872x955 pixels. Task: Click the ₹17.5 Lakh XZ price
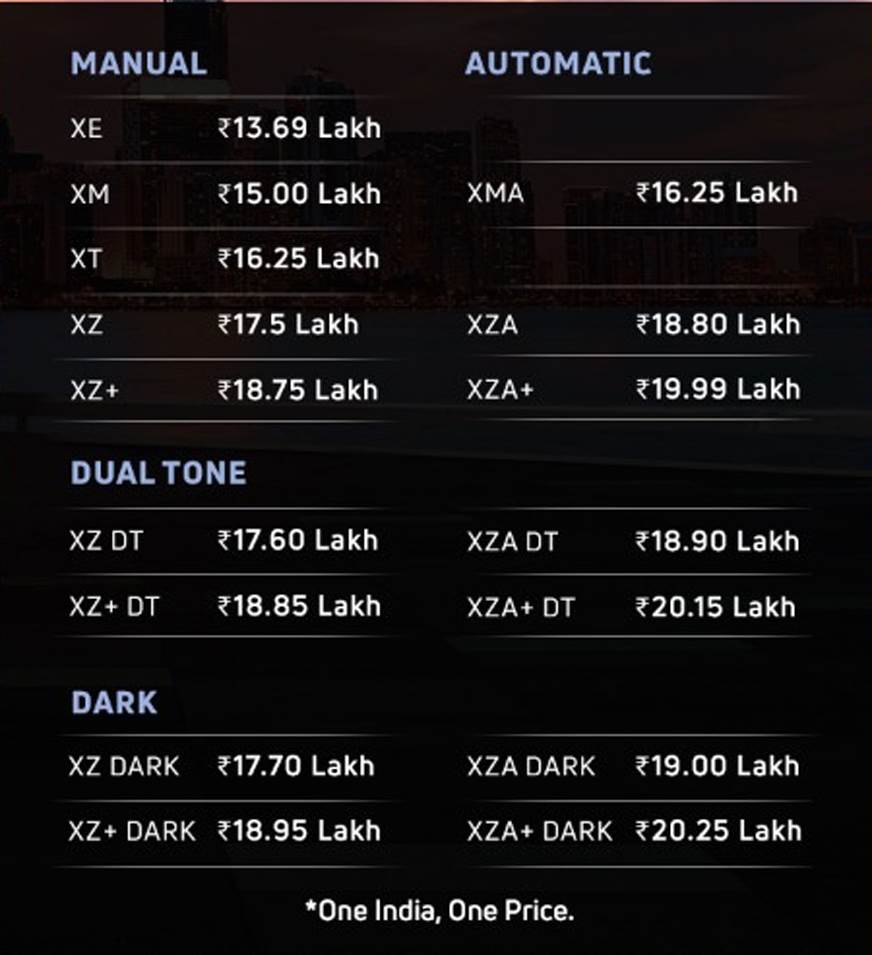[288, 324]
